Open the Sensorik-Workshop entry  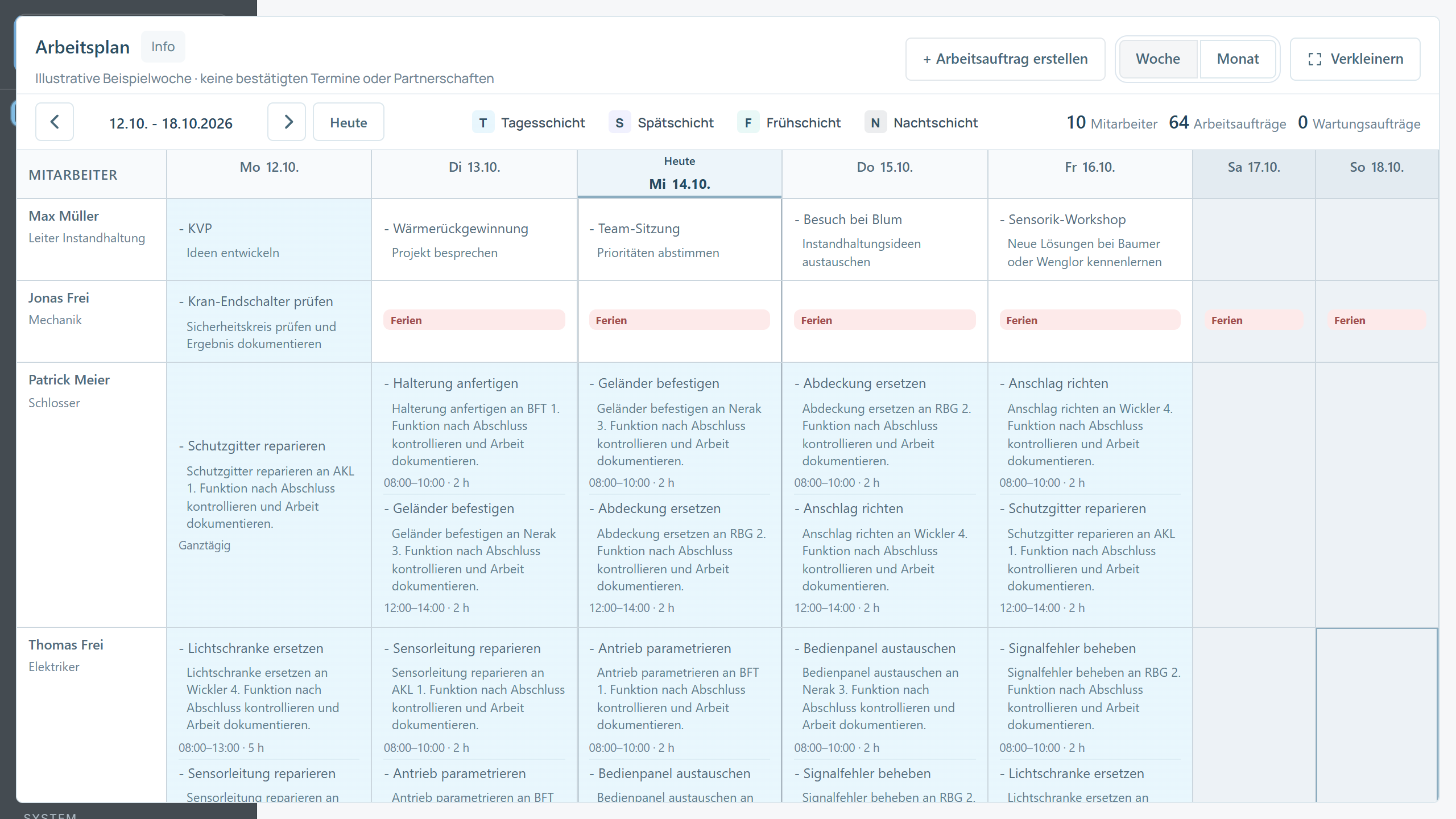[1090, 240]
